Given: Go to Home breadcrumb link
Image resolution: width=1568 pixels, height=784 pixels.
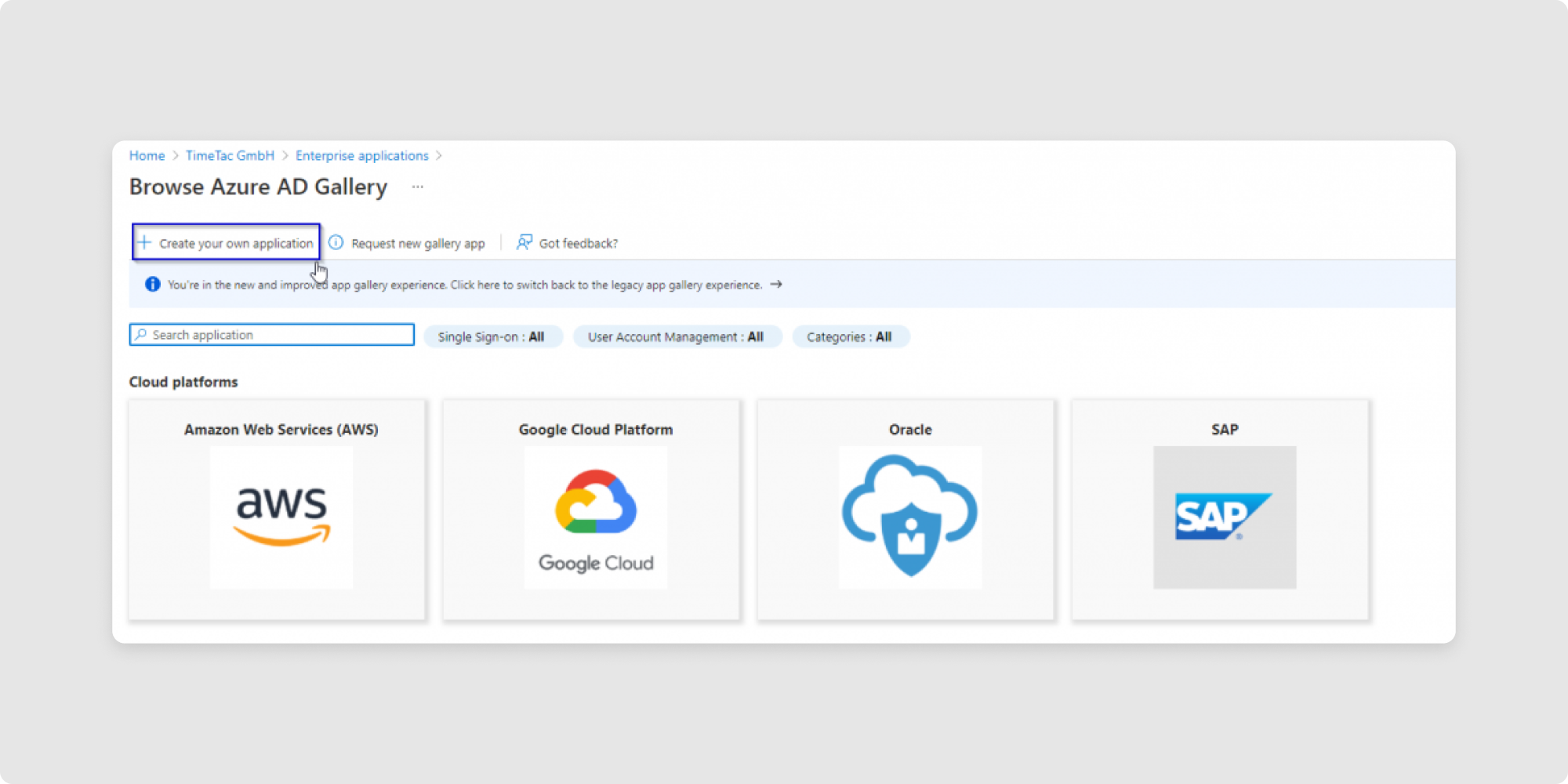Looking at the screenshot, I should [x=147, y=156].
